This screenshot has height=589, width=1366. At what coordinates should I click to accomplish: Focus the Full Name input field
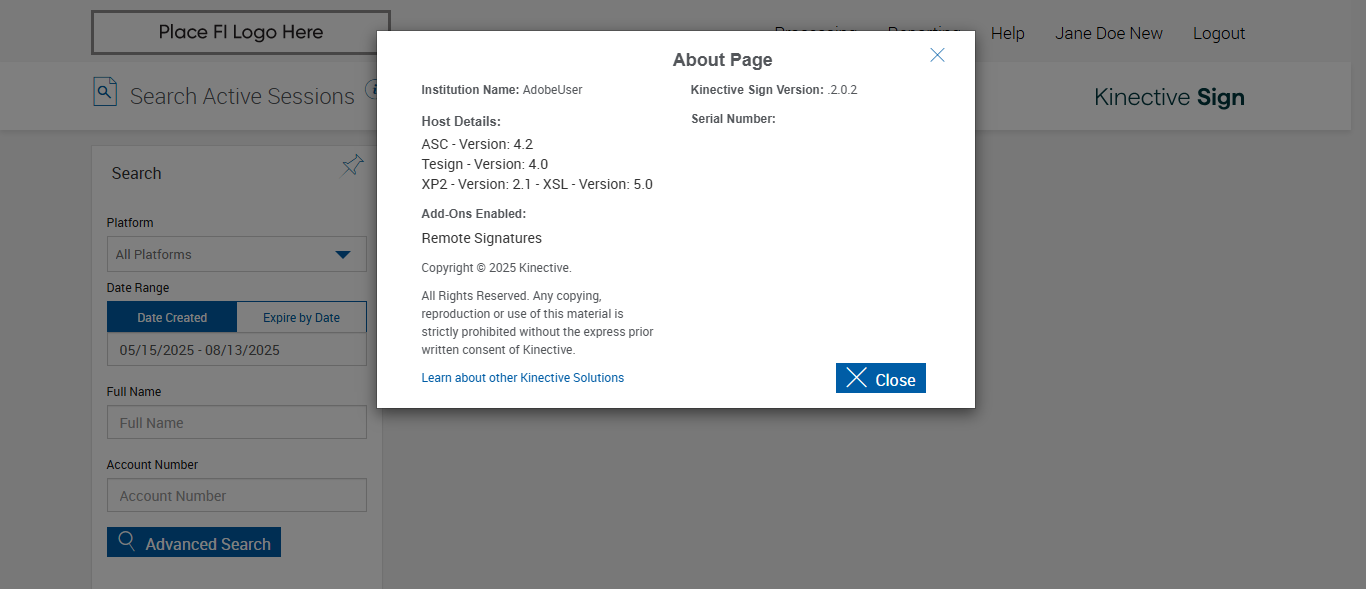[237, 422]
